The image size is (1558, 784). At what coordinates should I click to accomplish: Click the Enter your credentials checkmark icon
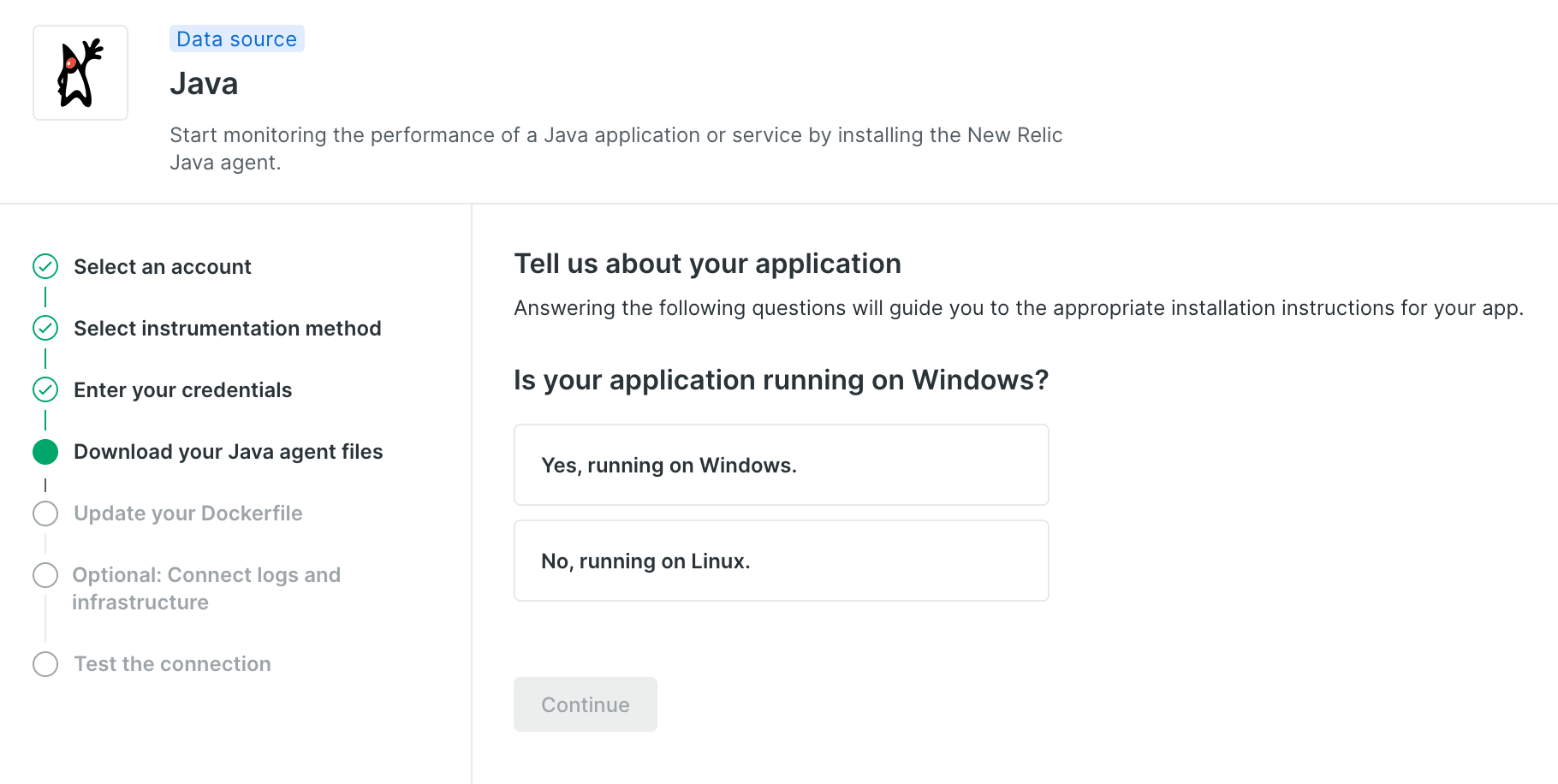click(x=45, y=390)
